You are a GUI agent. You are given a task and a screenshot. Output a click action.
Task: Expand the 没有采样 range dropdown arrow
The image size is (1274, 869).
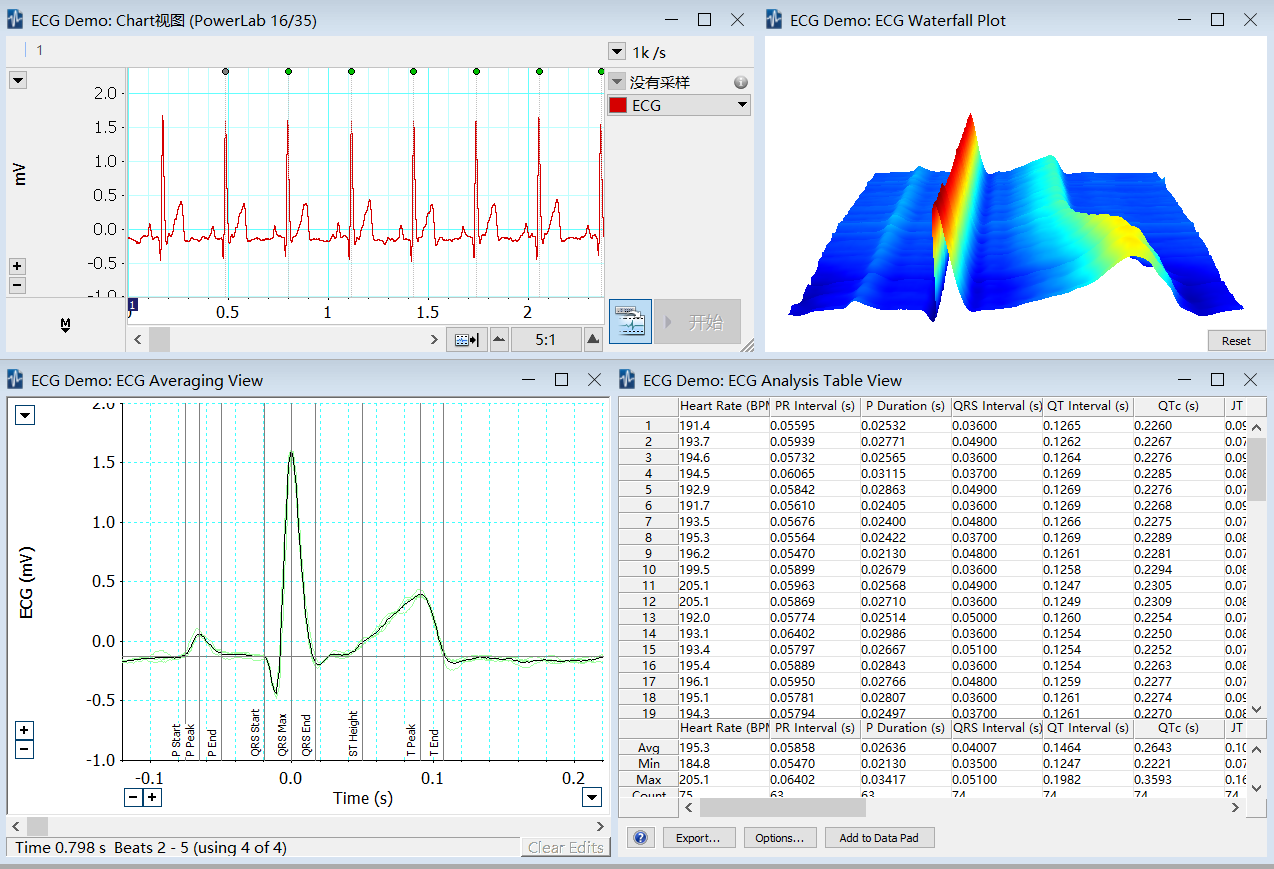tap(617, 82)
